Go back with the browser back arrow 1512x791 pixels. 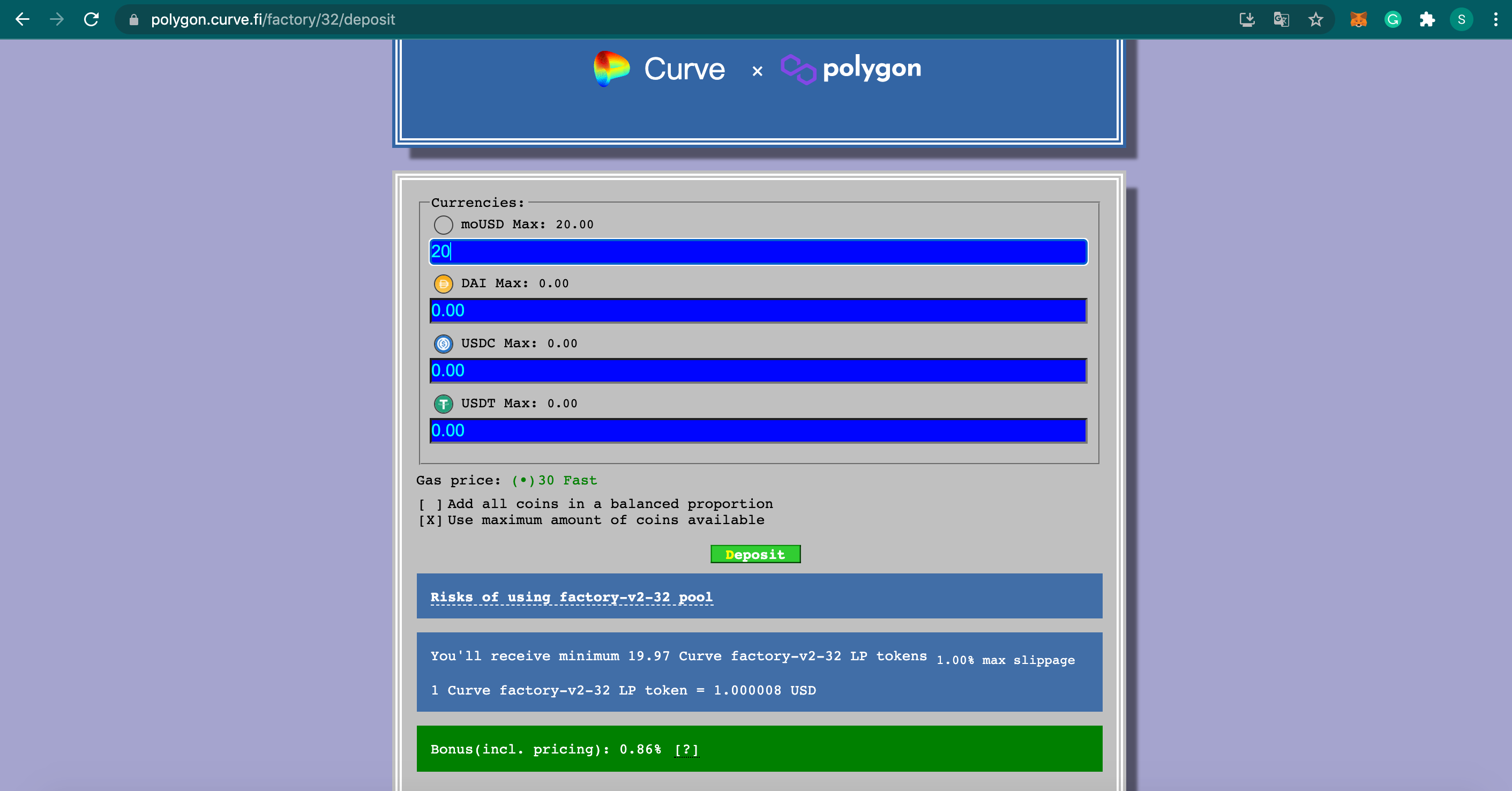coord(23,19)
